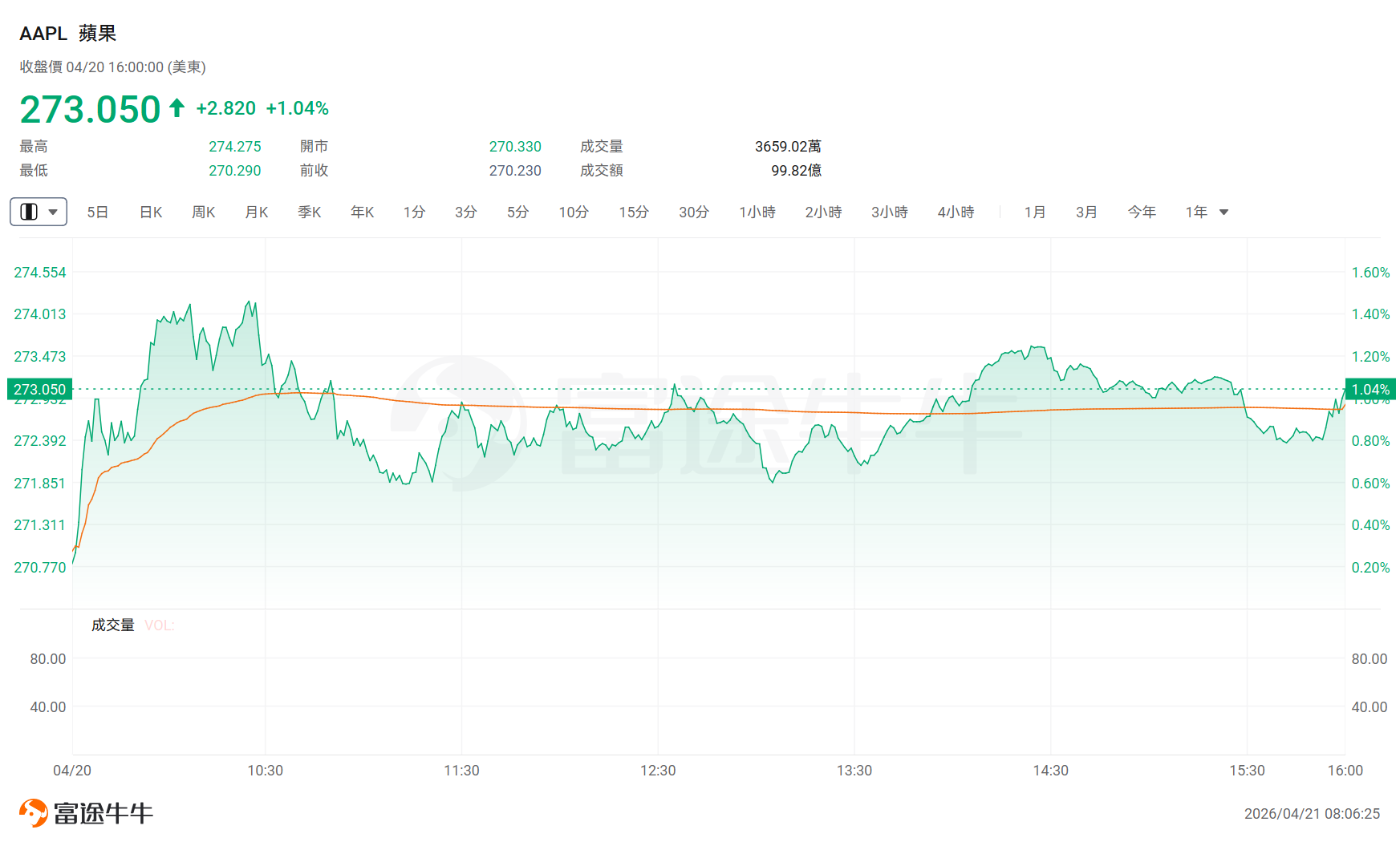Show the 今年 year-to-date range
Viewport: 1400px width, 846px height.
click(x=1142, y=212)
